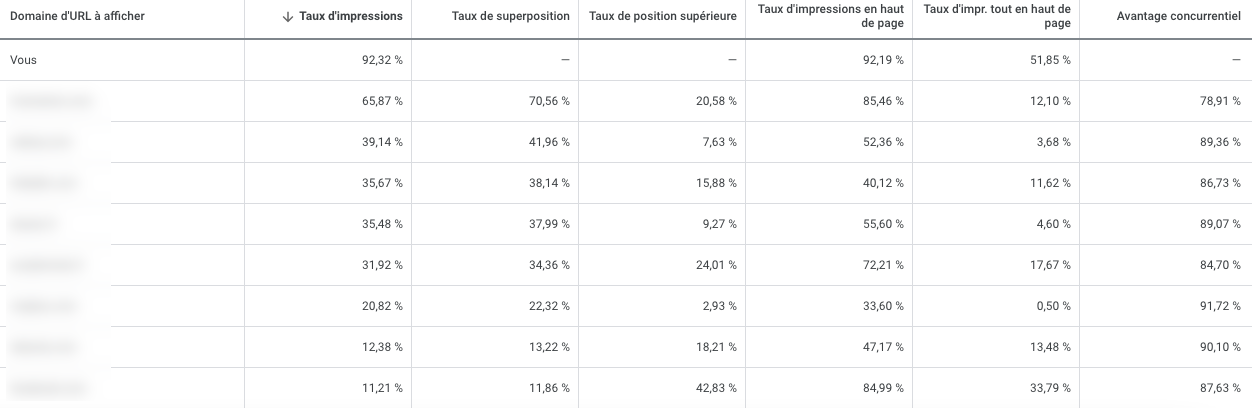Select Taux d'impressions en haut de page header
This screenshot has width=1252, height=408.
tap(829, 17)
